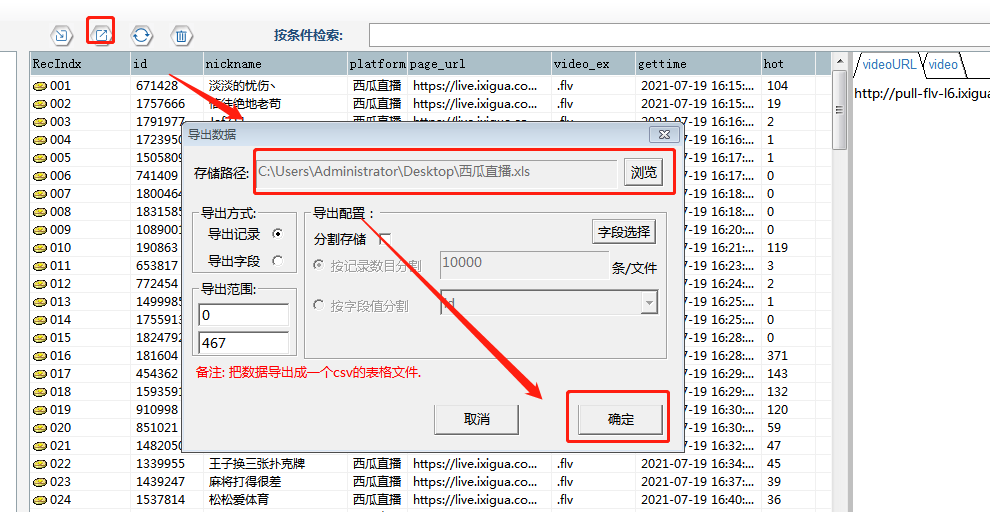
Task: Switch to the video tab
Action: pyautogui.click(x=943, y=64)
